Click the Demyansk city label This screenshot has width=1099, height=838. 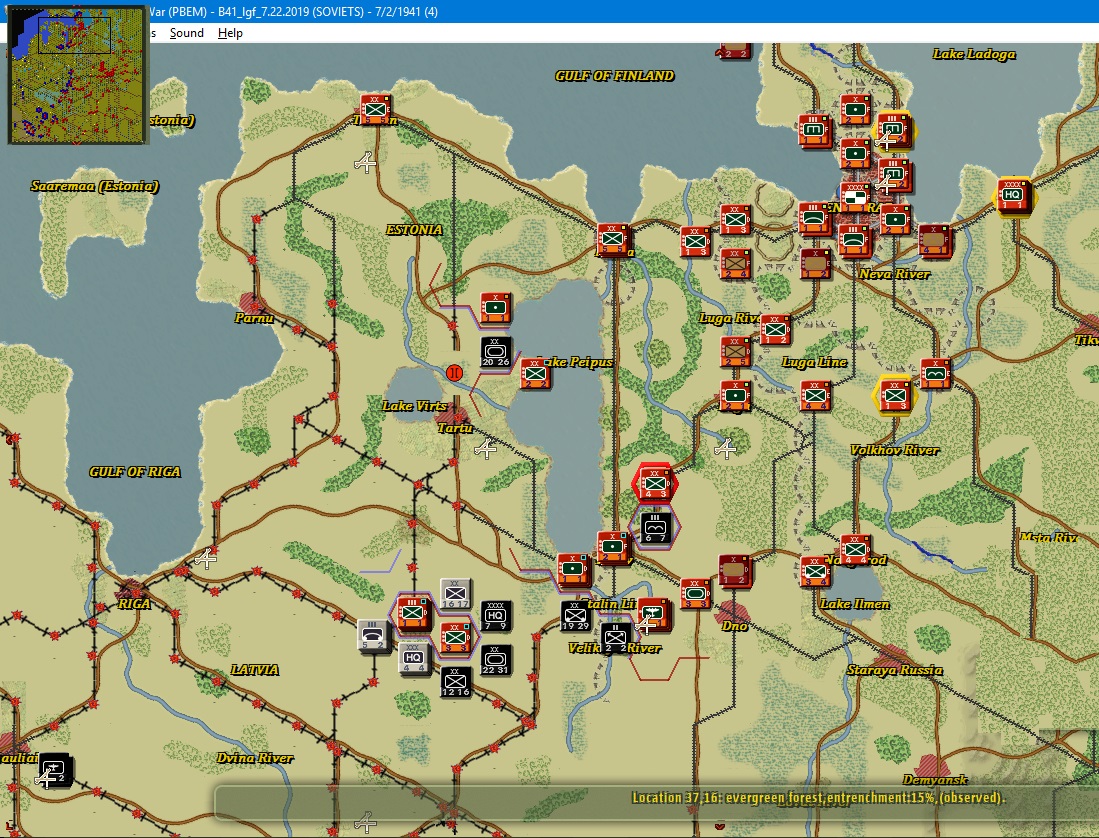point(935,779)
